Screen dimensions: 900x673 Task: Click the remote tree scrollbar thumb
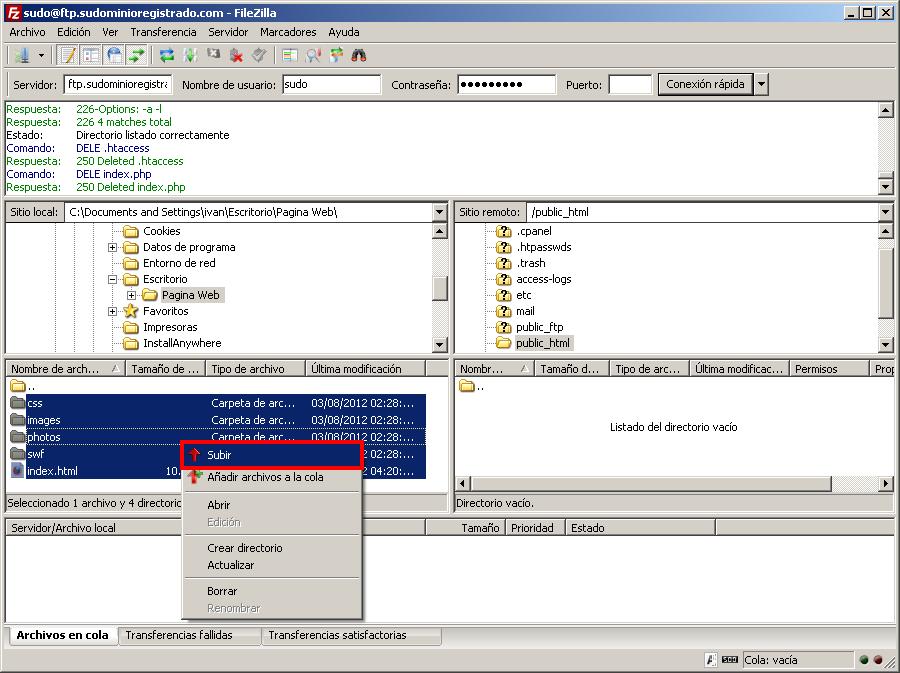pos(886,283)
